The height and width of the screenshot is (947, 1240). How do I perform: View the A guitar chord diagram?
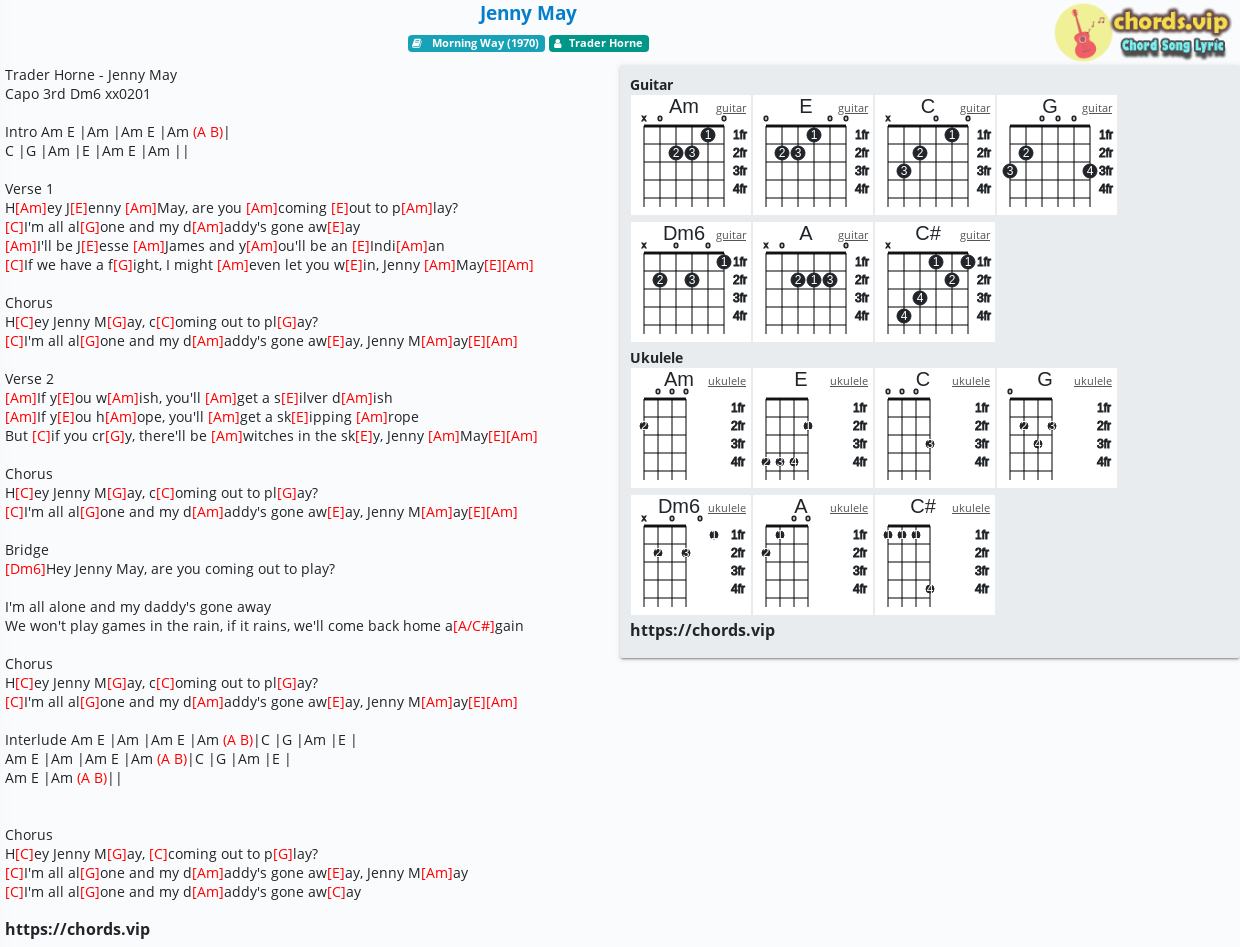click(x=813, y=282)
